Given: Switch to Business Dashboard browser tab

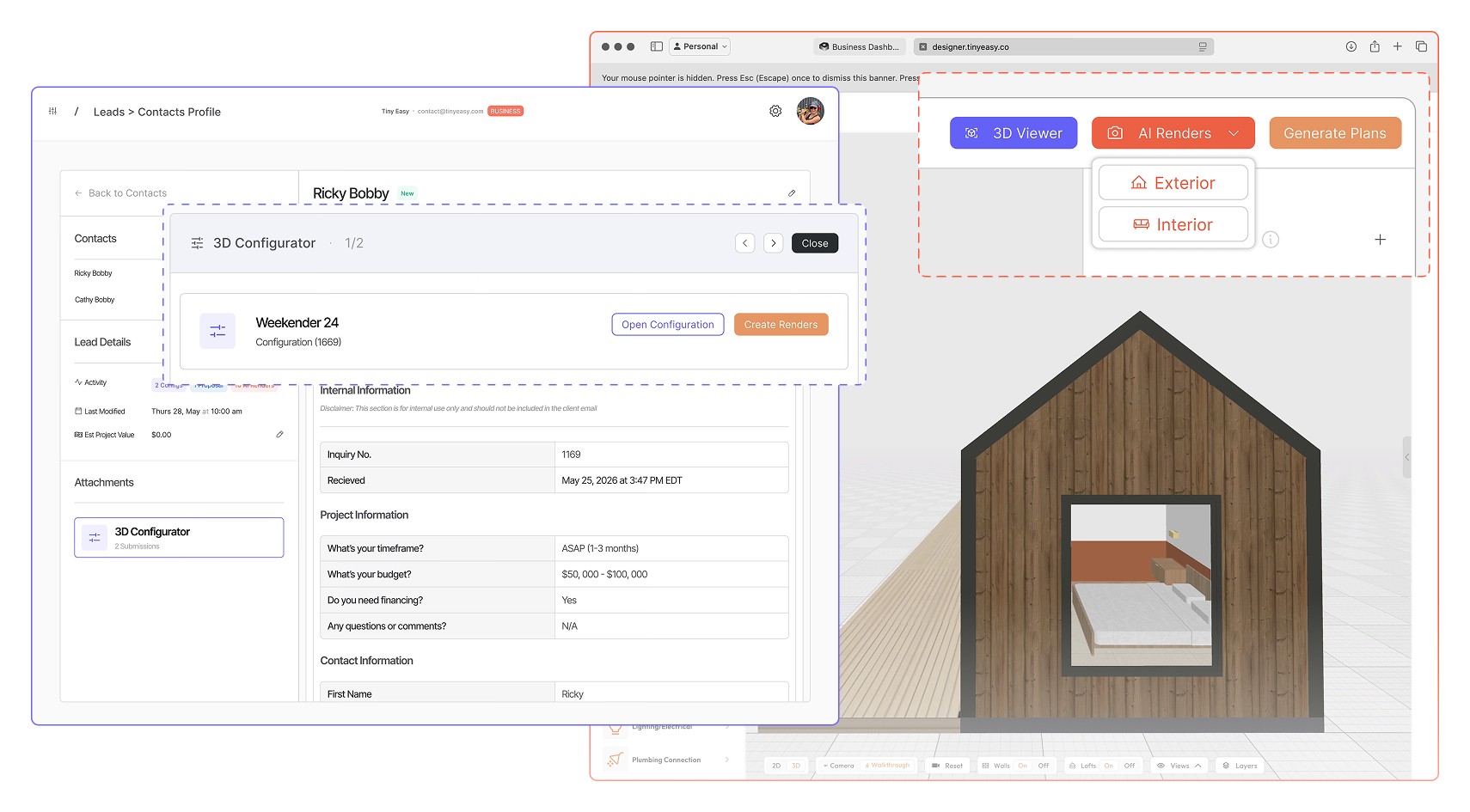Looking at the screenshot, I should [859, 46].
